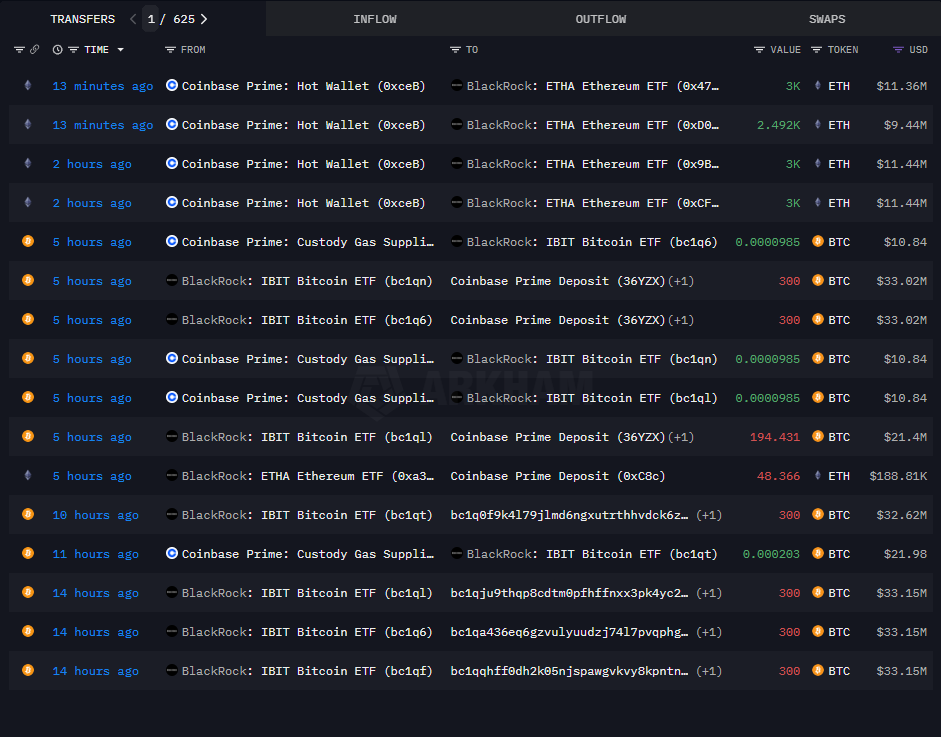941x737 pixels.
Task: Click address bc1q0f9k4l79jlmd6ngxutrthhvdck6z…
Action: coord(570,515)
